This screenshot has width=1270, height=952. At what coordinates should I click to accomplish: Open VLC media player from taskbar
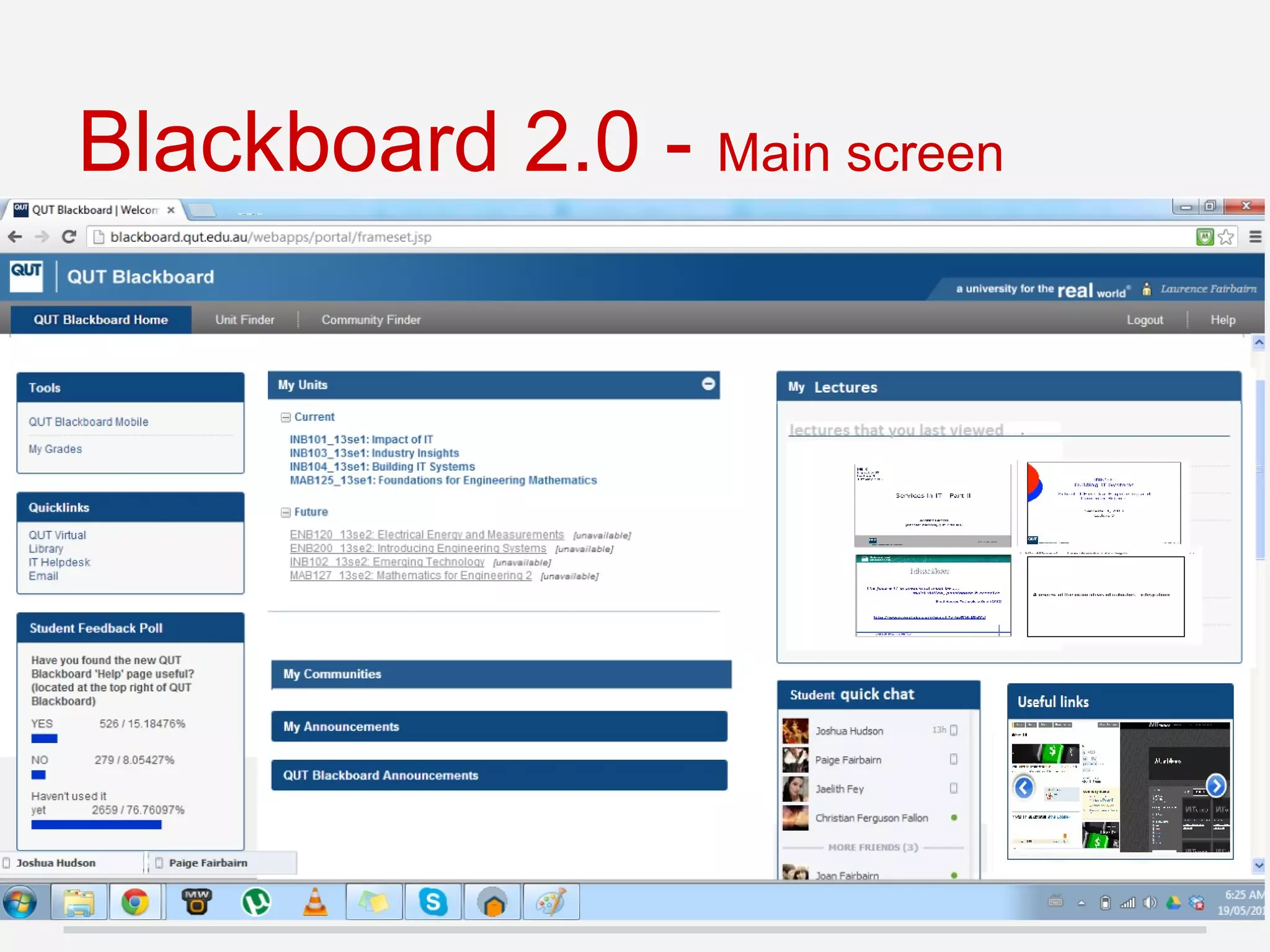pyautogui.click(x=315, y=902)
